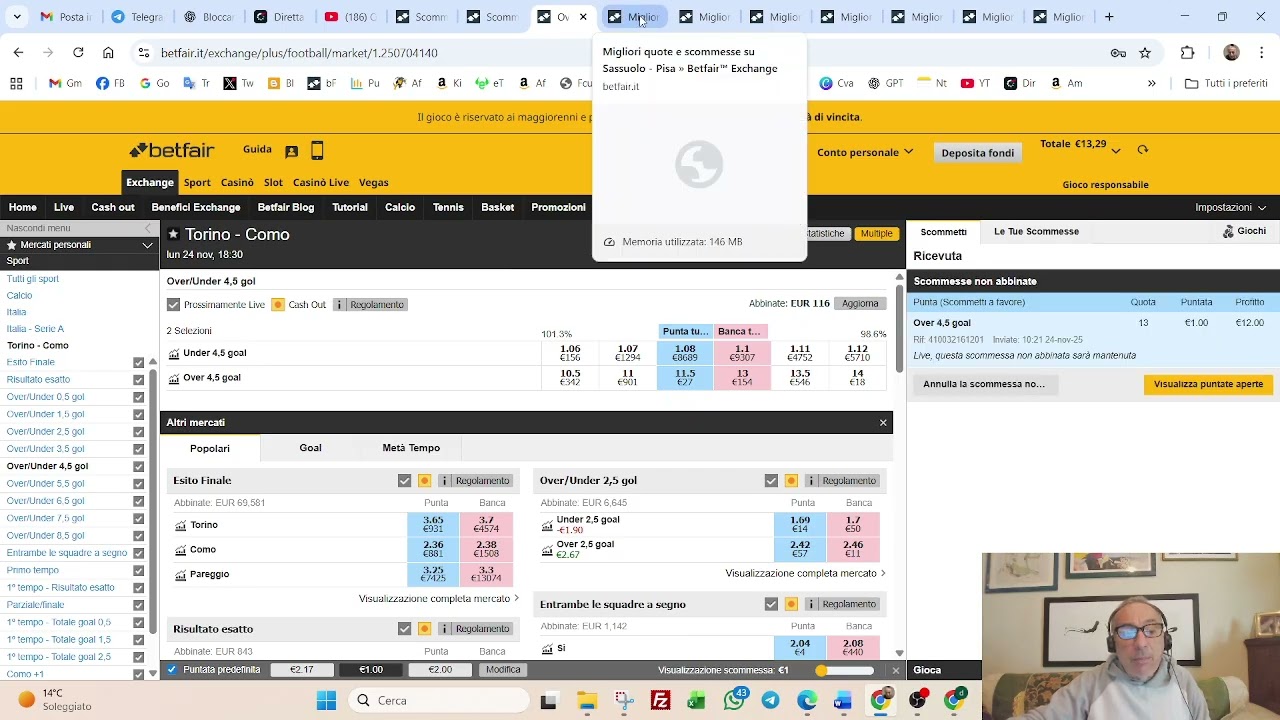
Task: Open Visualizzazione completa mercato under Esito Finale
Action: coord(439,599)
